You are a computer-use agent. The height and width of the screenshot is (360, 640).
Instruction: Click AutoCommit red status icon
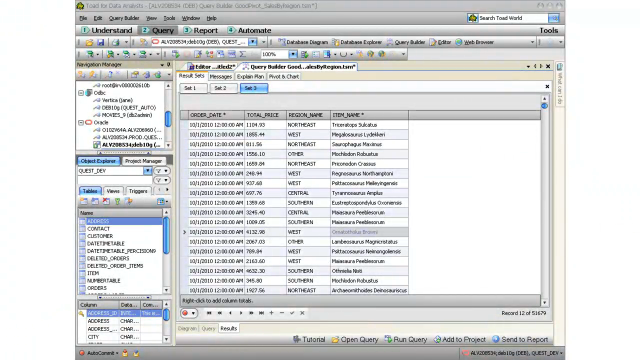pos(82,353)
